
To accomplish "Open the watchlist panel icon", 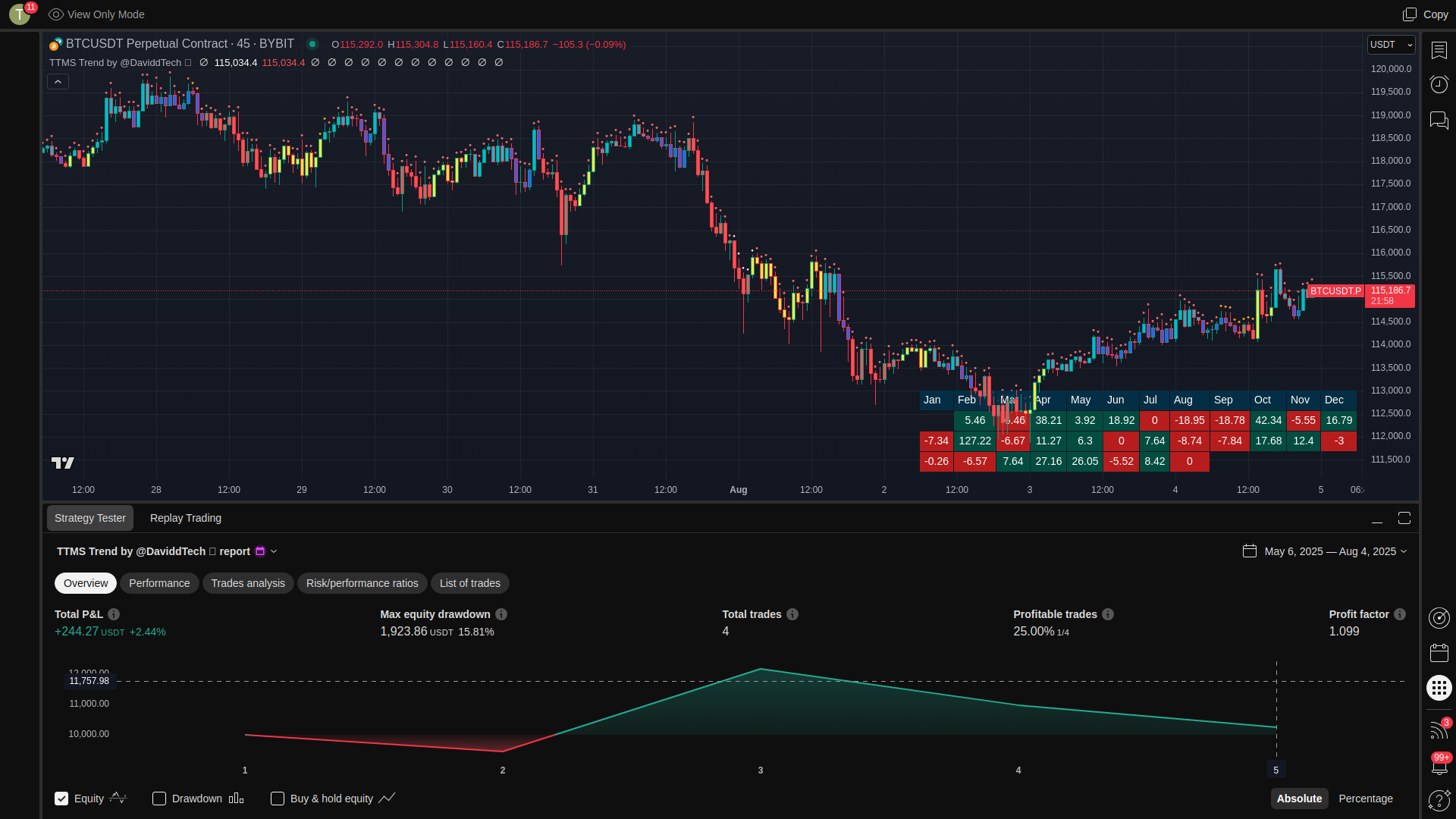I will (1439, 50).
